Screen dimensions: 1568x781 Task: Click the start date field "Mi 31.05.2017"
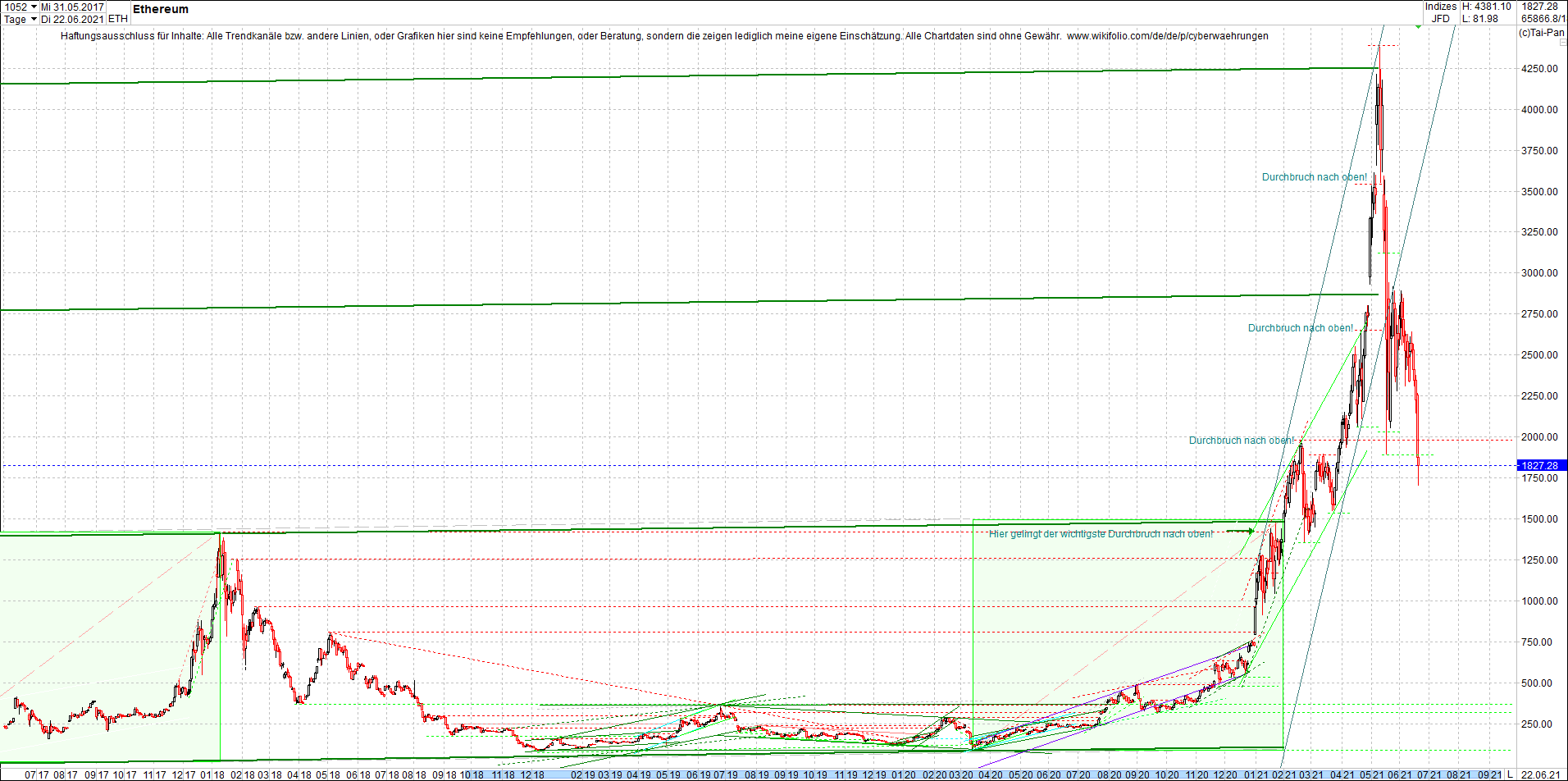pyautogui.click(x=72, y=6)
